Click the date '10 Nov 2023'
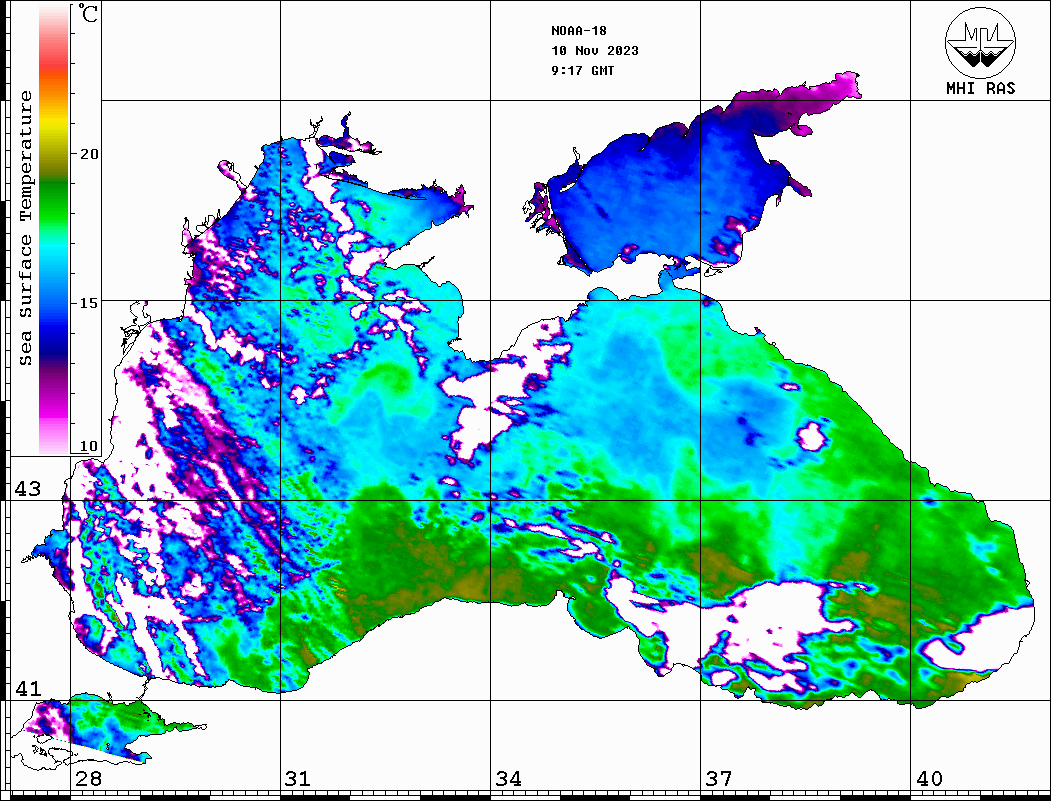 pyautogui.click(x=595, y=51)
